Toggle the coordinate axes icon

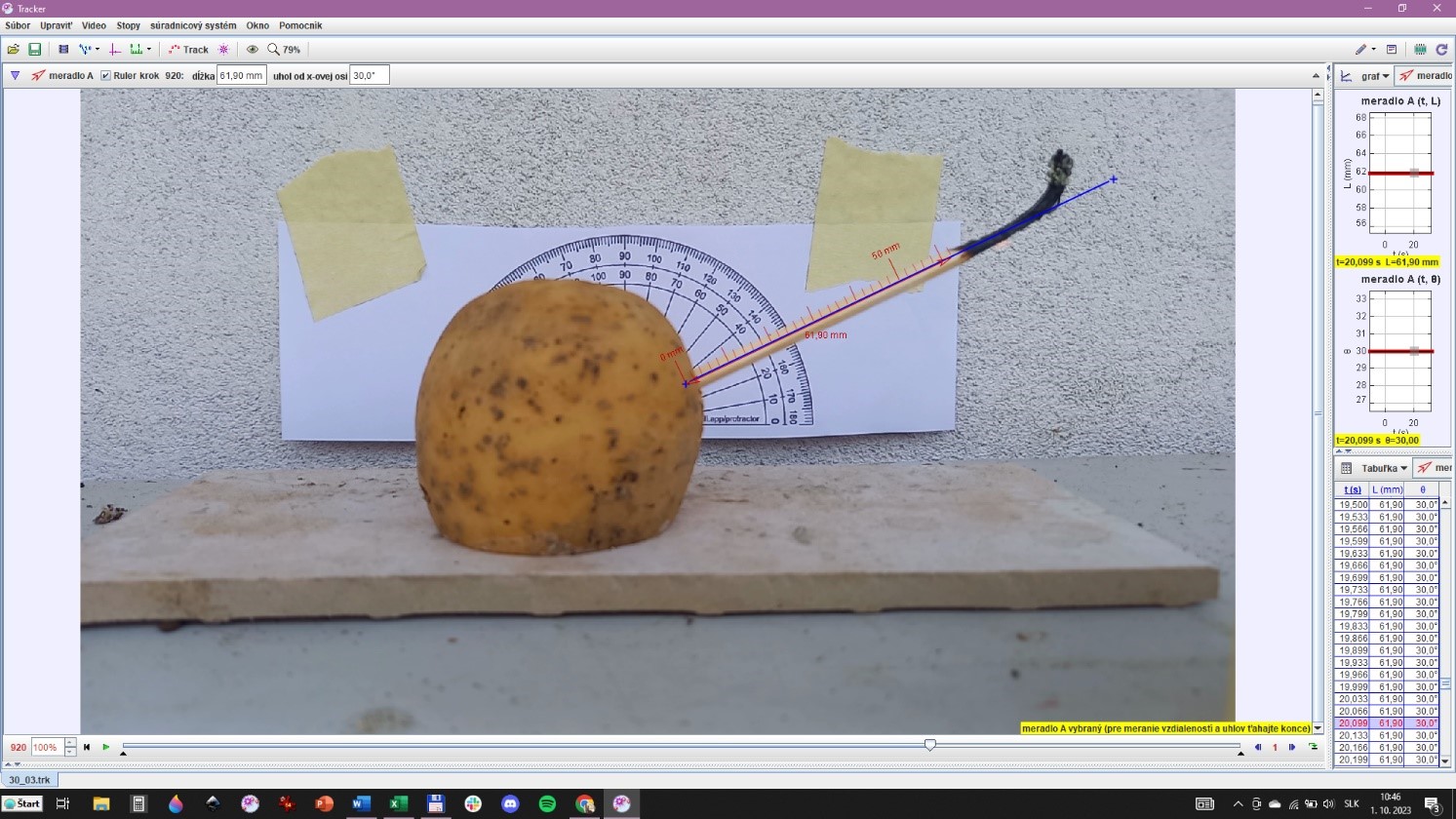point(115,50)
